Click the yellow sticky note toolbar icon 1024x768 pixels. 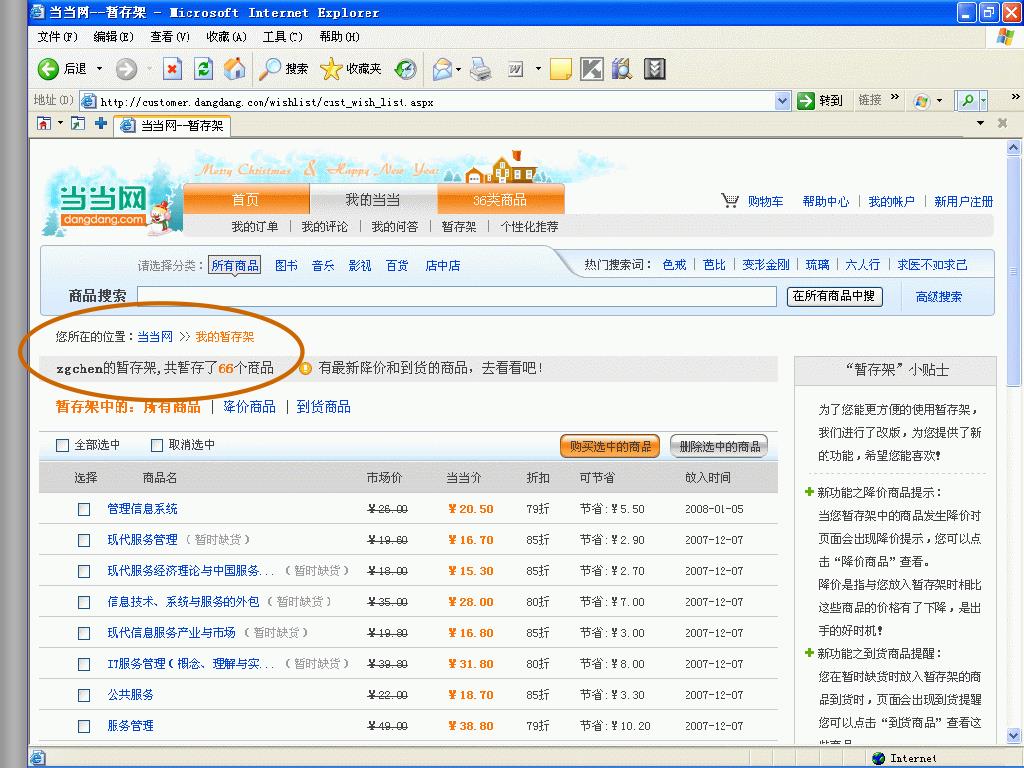tap(560, 69)
